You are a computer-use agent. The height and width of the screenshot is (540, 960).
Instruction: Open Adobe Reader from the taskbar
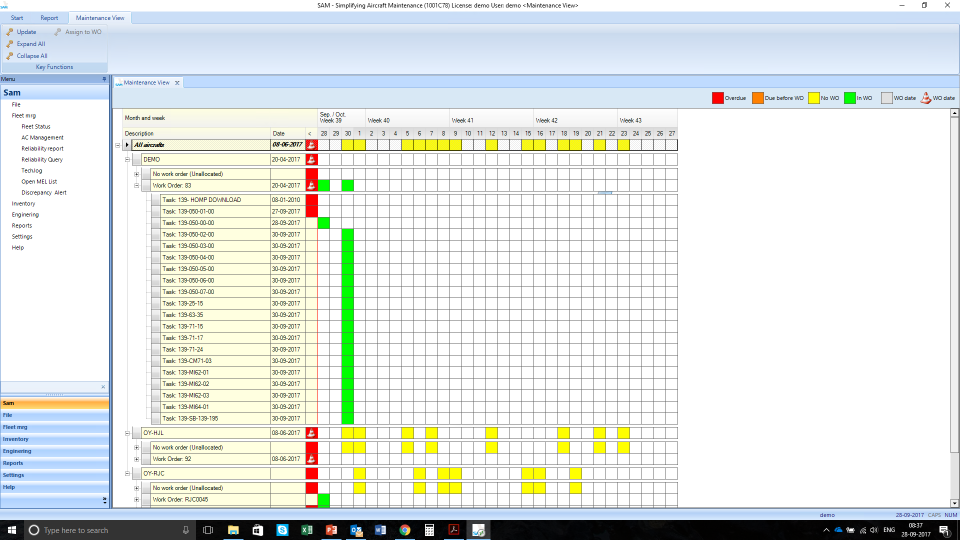(x=454, y=530)
